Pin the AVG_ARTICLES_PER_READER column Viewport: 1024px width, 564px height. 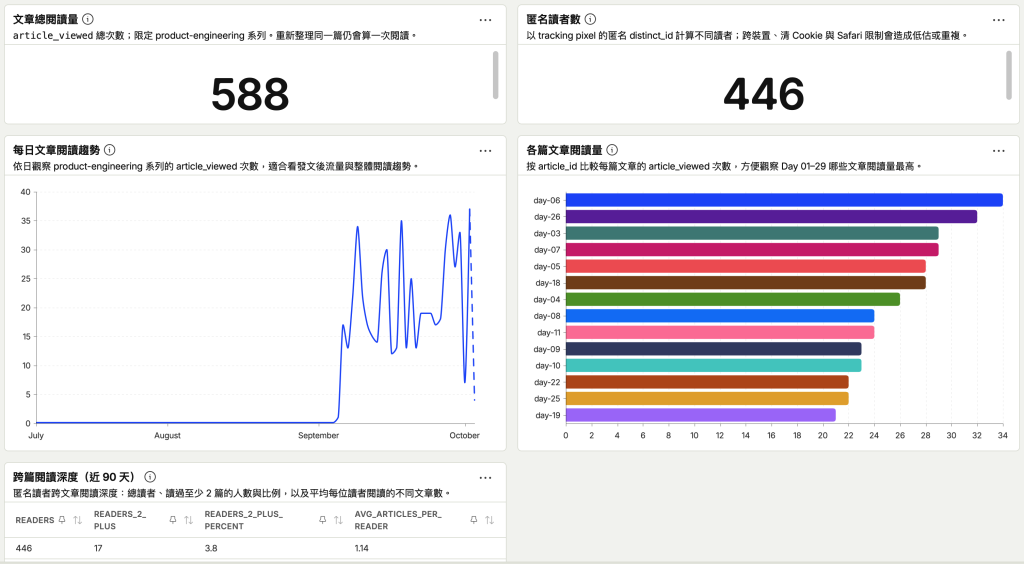point(474,520)
